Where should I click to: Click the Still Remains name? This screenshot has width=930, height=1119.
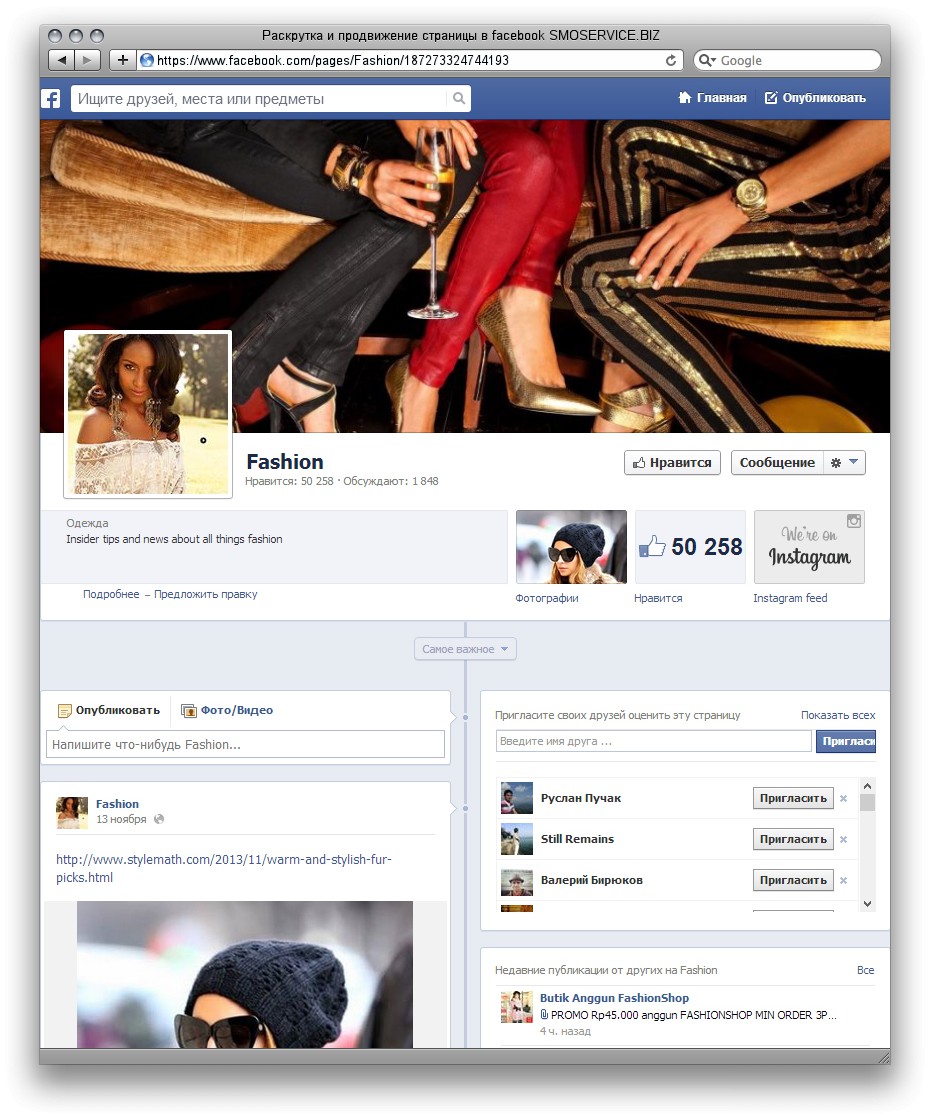[x=577, y=839]
